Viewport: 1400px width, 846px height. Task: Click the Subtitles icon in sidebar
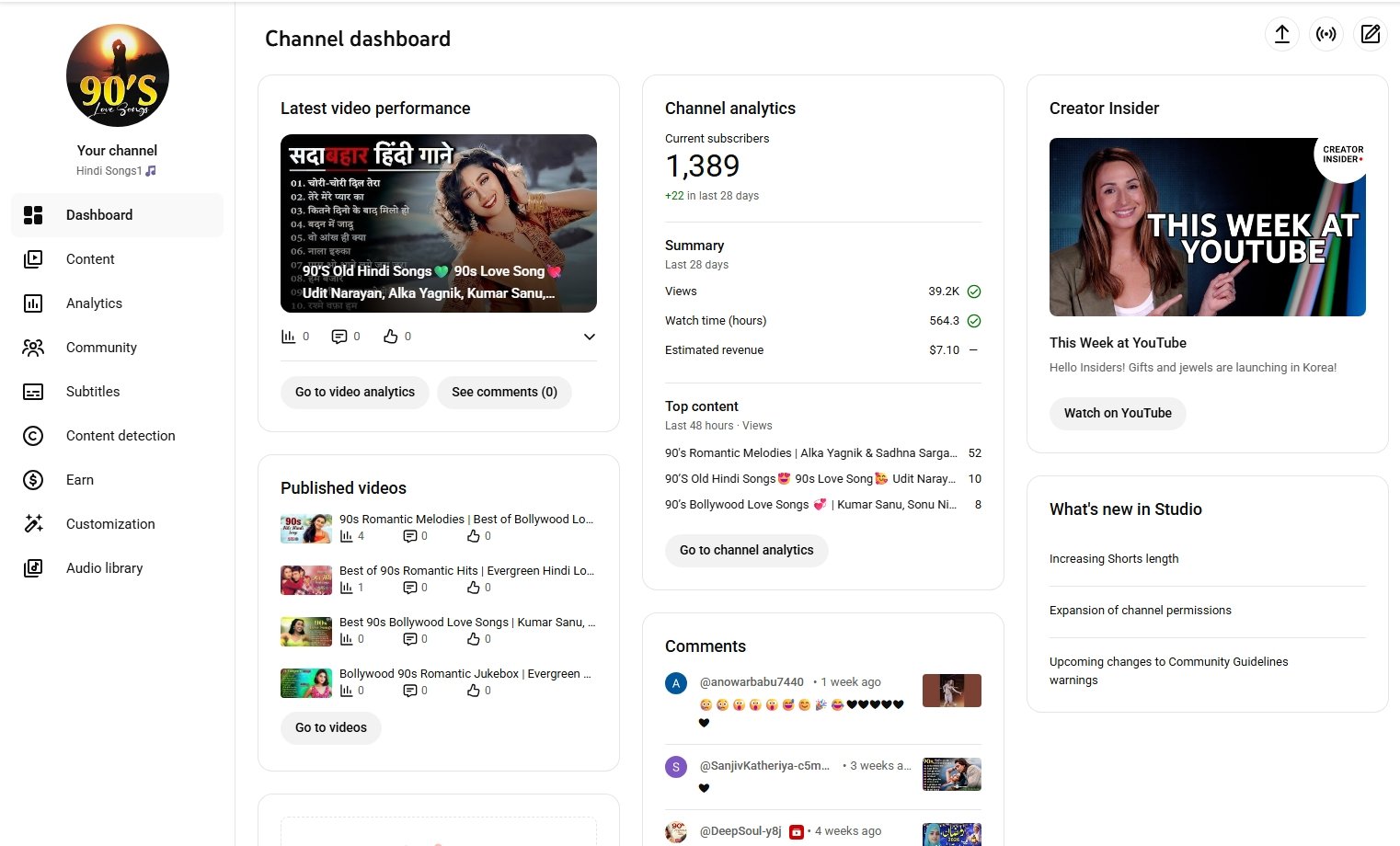33,392
